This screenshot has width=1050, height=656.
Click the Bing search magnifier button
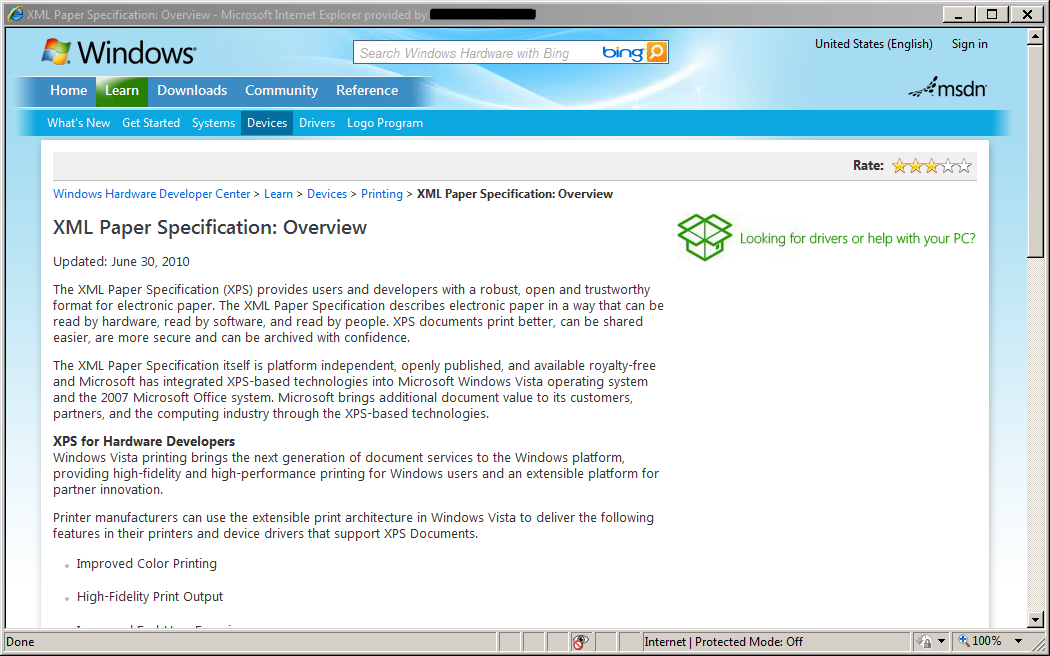coord(657,52)
